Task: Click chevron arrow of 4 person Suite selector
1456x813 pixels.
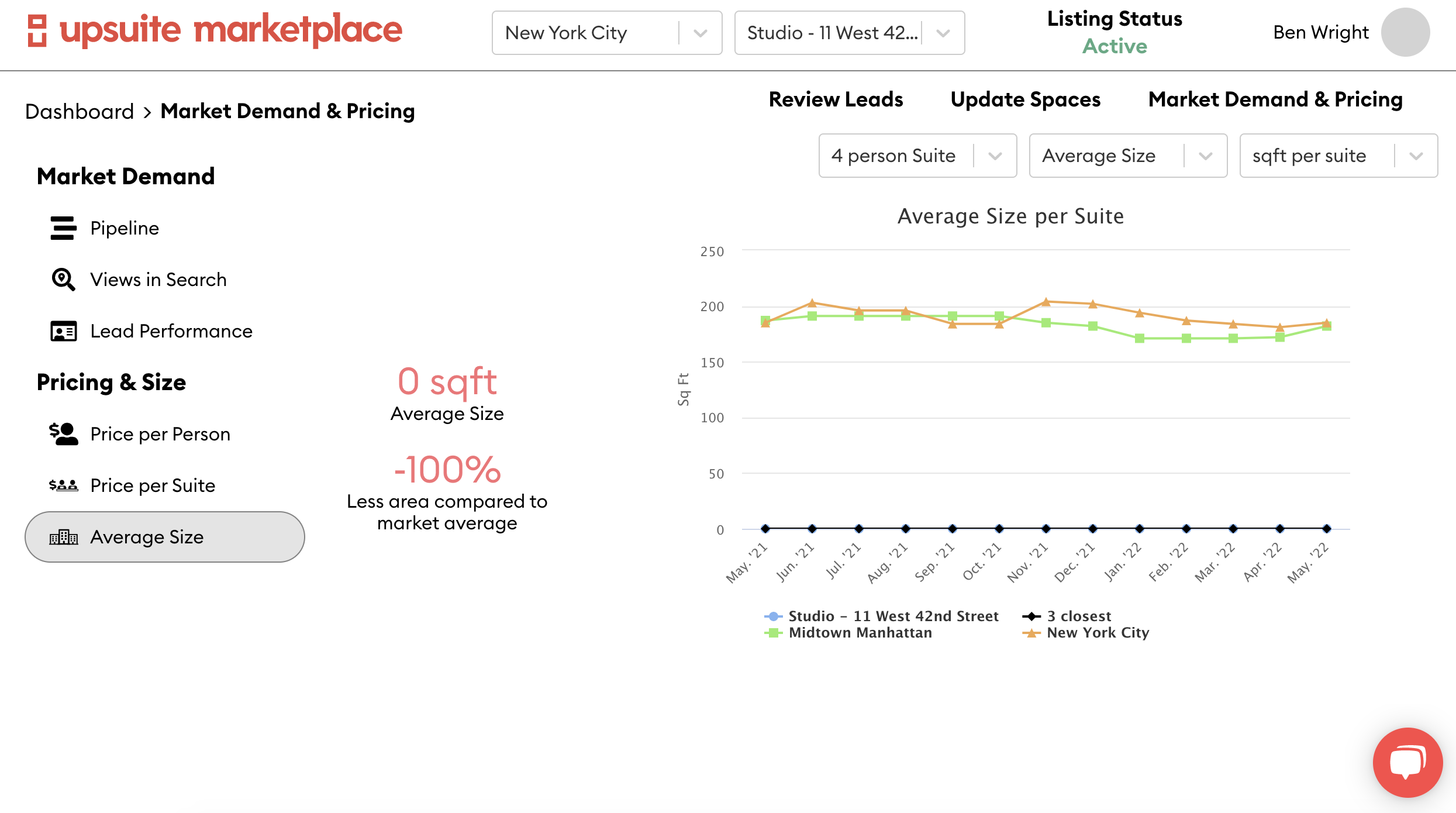Action: point(995,156)
